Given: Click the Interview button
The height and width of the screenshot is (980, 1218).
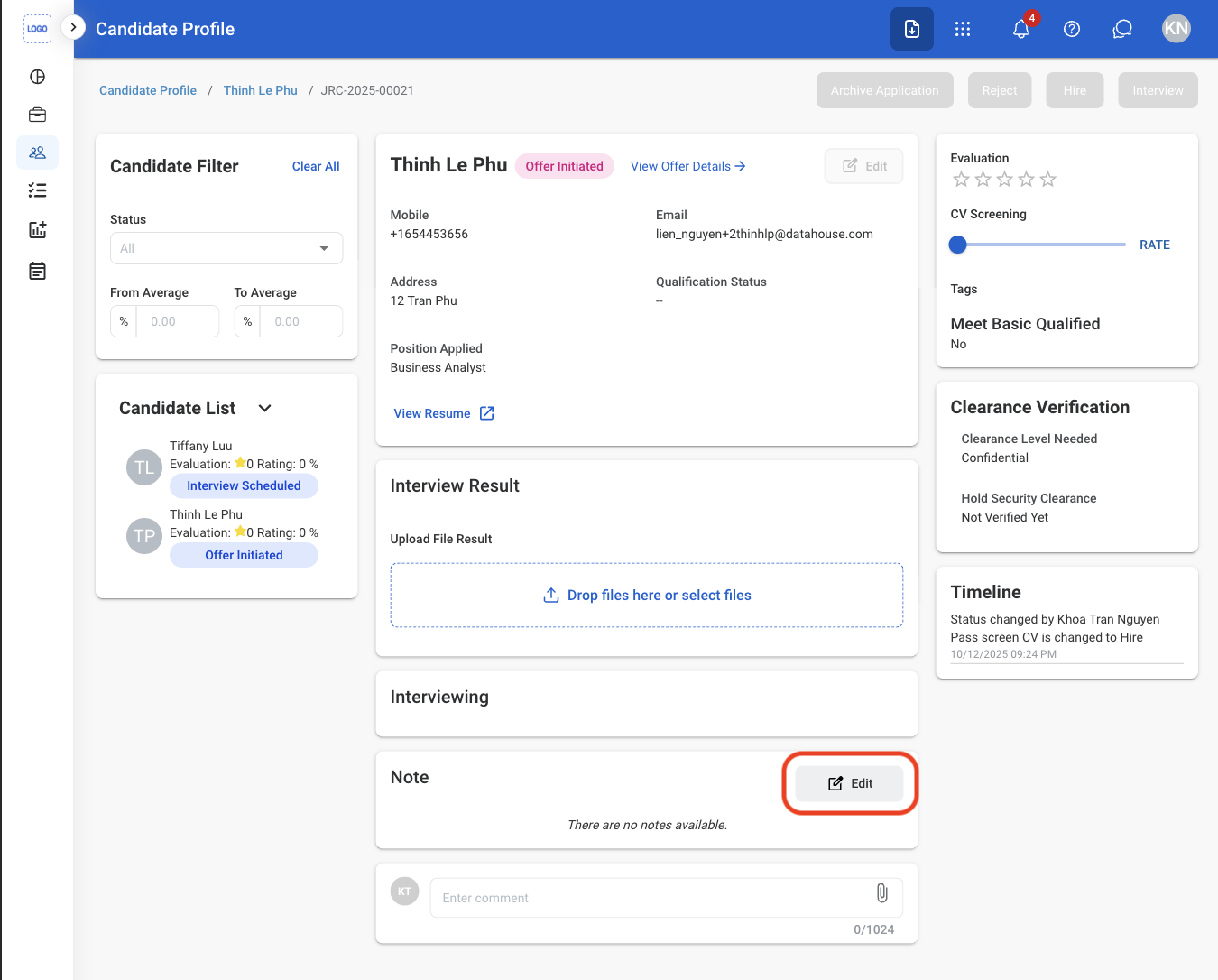Looking at the screenshot, I should (x=1158, y=90).
